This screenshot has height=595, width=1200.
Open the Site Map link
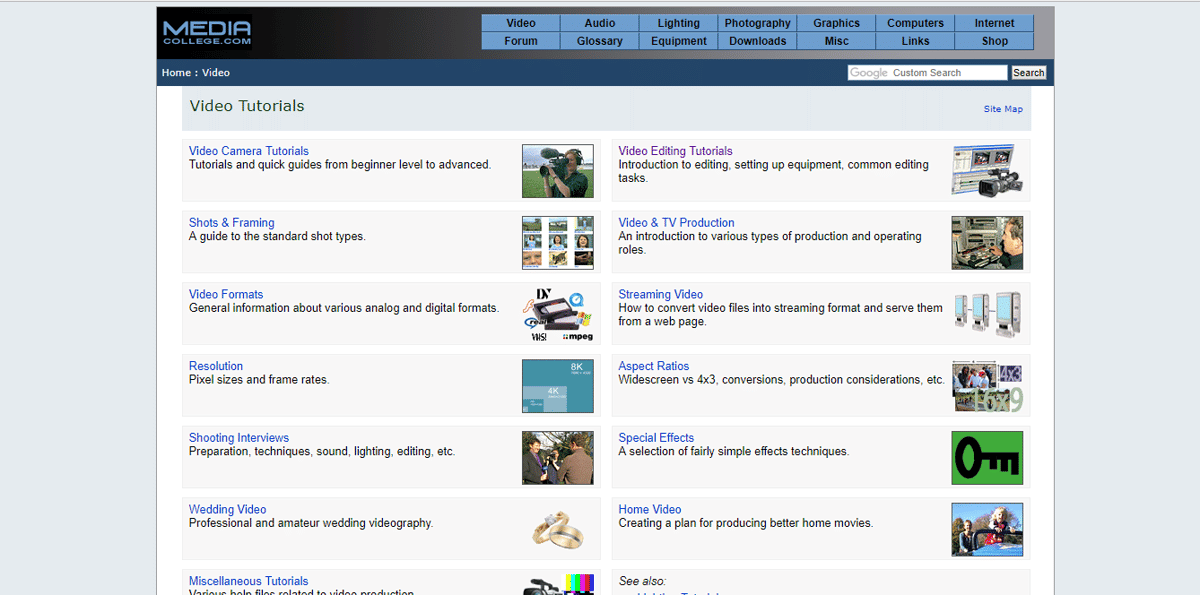point(1003,109)
